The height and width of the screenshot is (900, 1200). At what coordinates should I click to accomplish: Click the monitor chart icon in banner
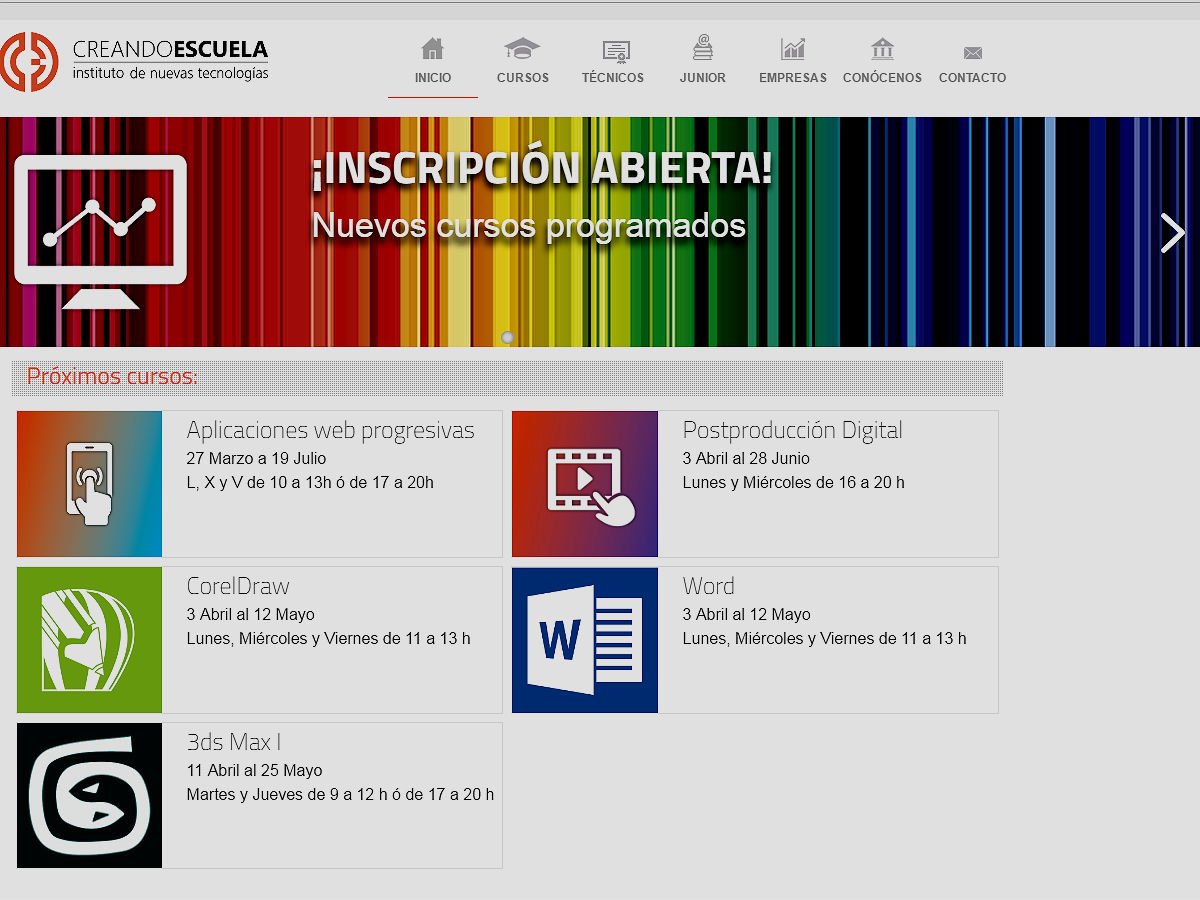100,232
